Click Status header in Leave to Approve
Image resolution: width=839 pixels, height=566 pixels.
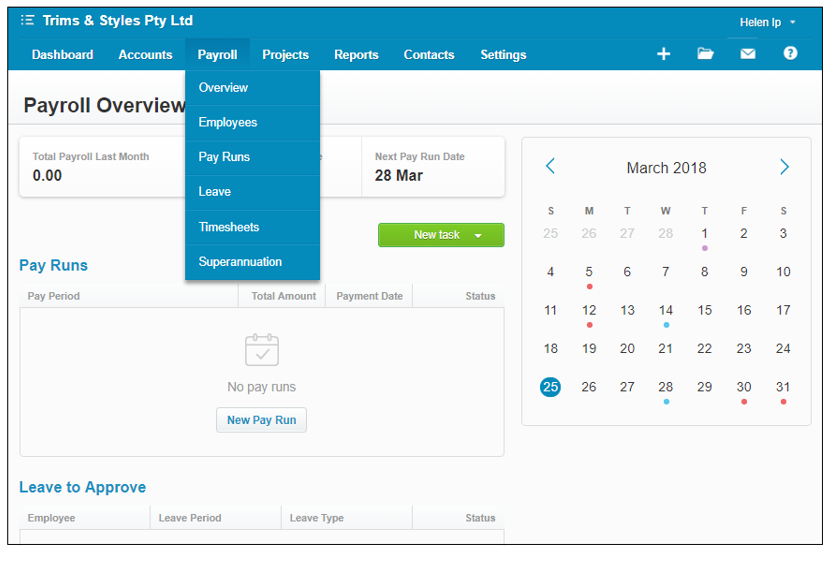[480, 518]
